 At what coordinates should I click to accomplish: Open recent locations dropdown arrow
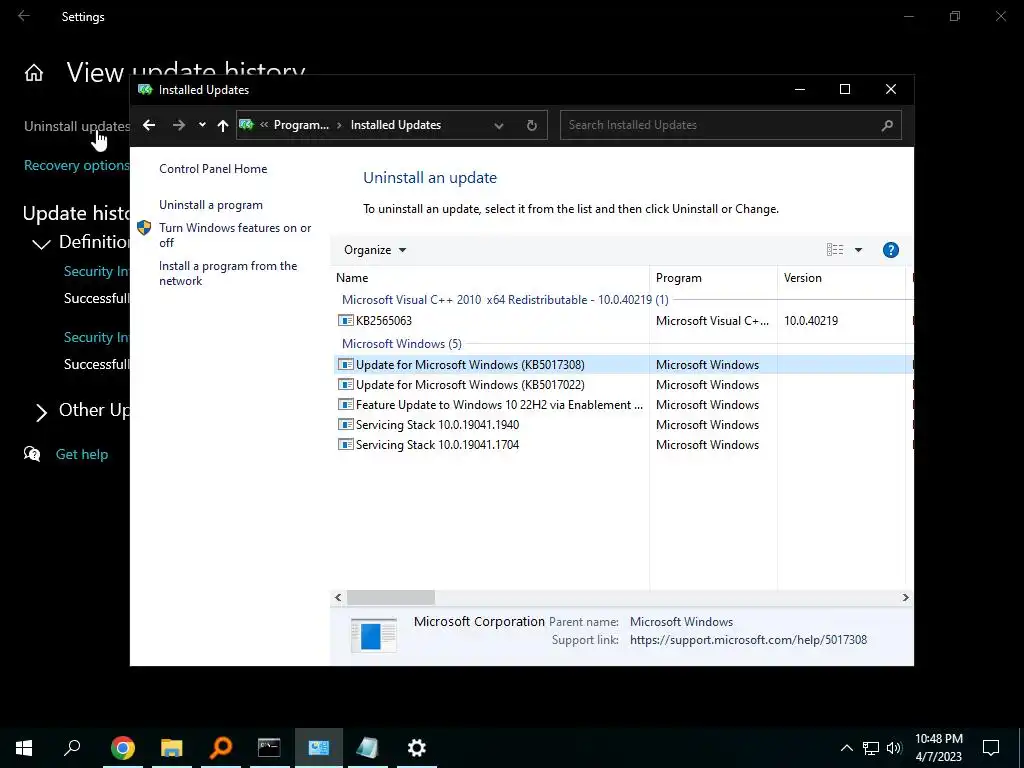[202, 125]
